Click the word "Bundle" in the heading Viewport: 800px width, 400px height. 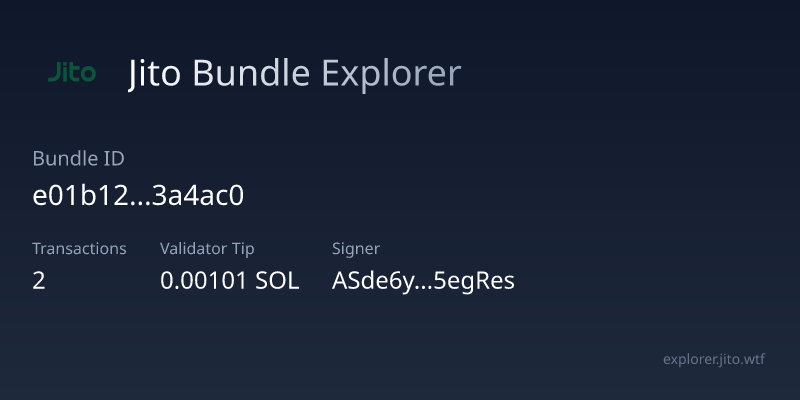pos(251,74)
